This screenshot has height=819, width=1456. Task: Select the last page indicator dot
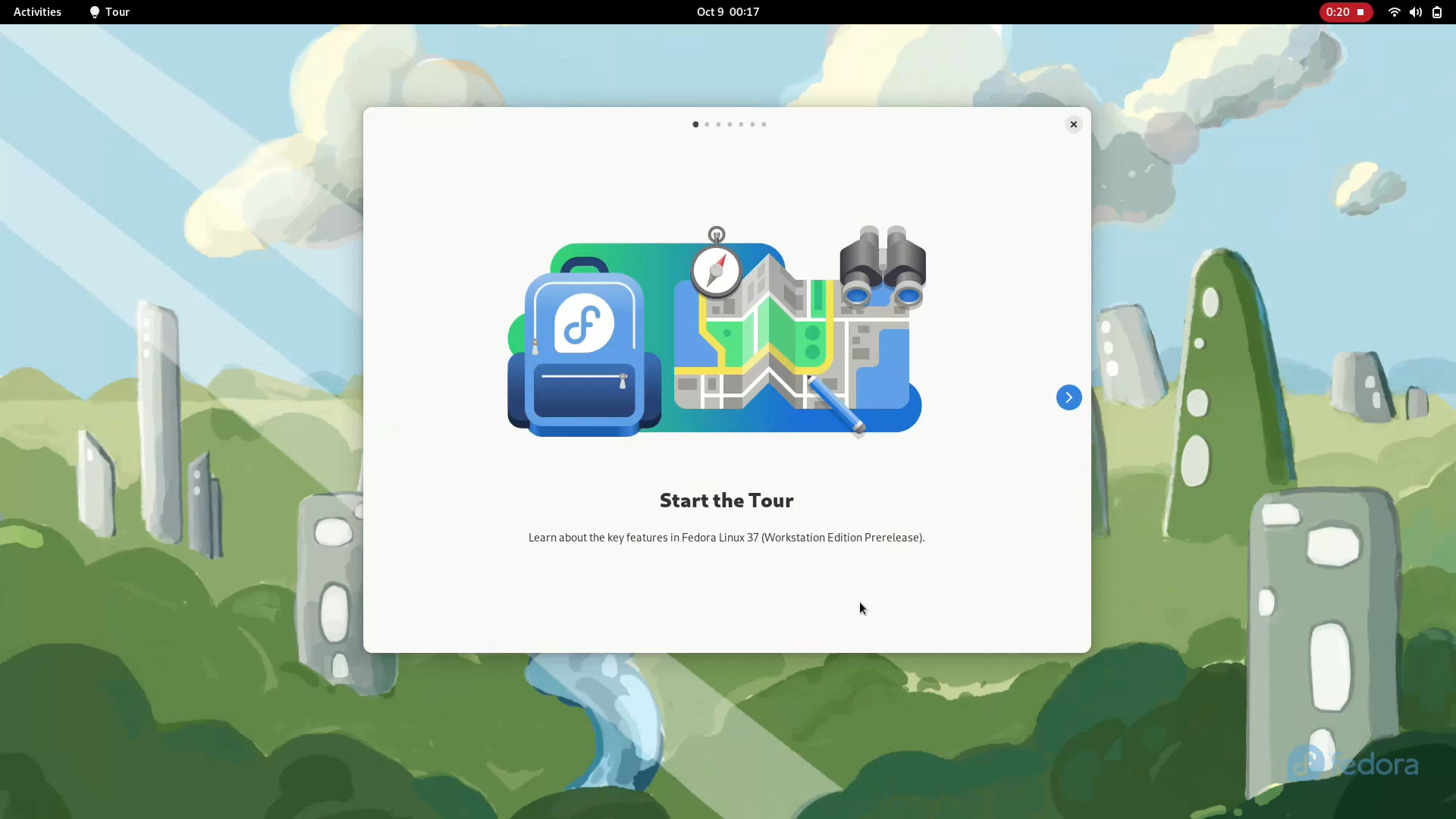pos(764,124)
